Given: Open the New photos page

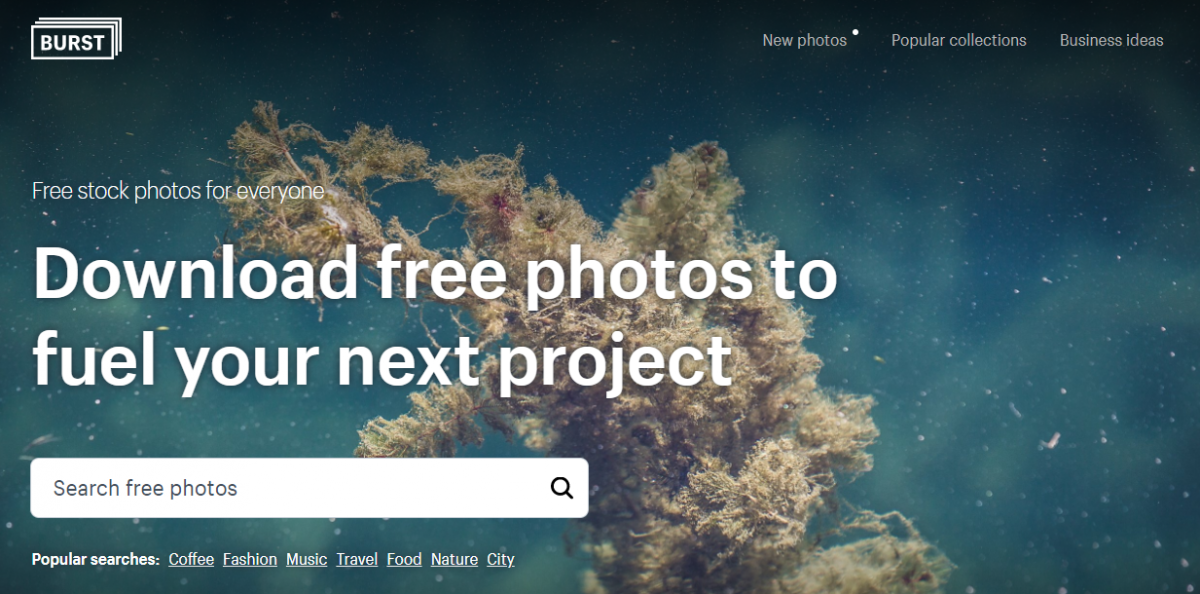Looking at the screenshot, I should [804, 40].
